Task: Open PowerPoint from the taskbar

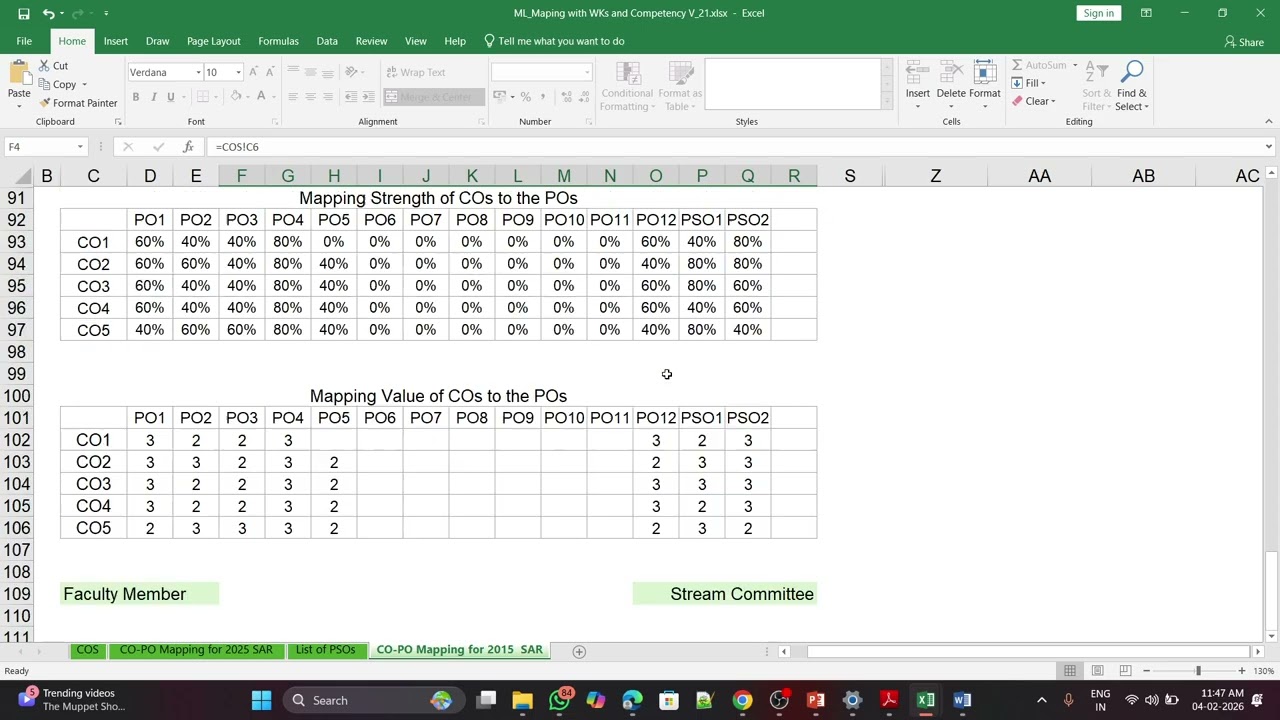Action: coord(815,700)
